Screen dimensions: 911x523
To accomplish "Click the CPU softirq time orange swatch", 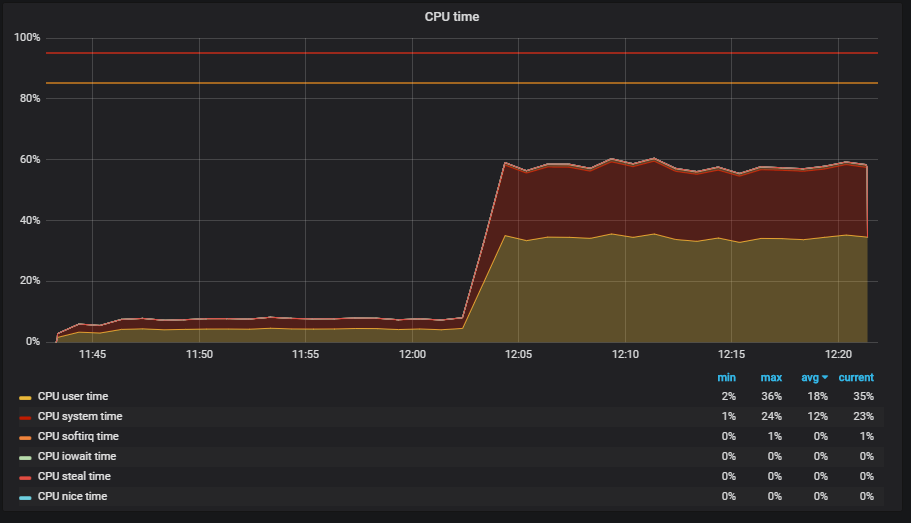I will tap(25, 438).
